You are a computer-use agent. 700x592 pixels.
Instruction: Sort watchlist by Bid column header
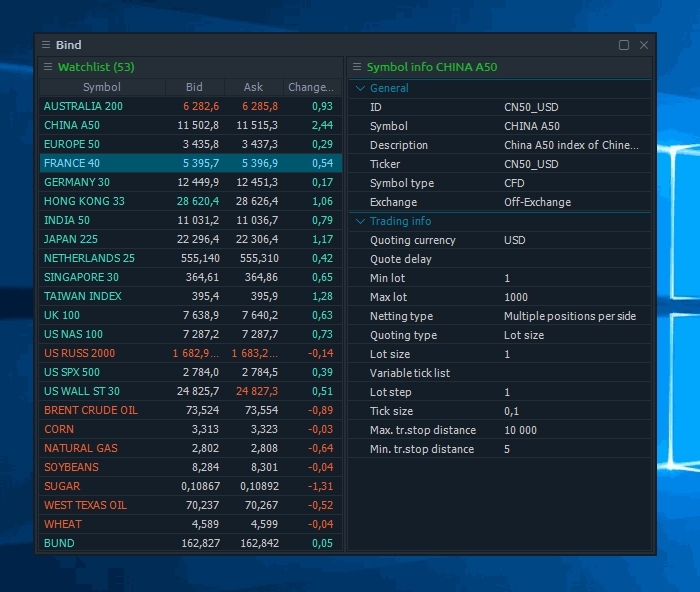pos(194,87)
